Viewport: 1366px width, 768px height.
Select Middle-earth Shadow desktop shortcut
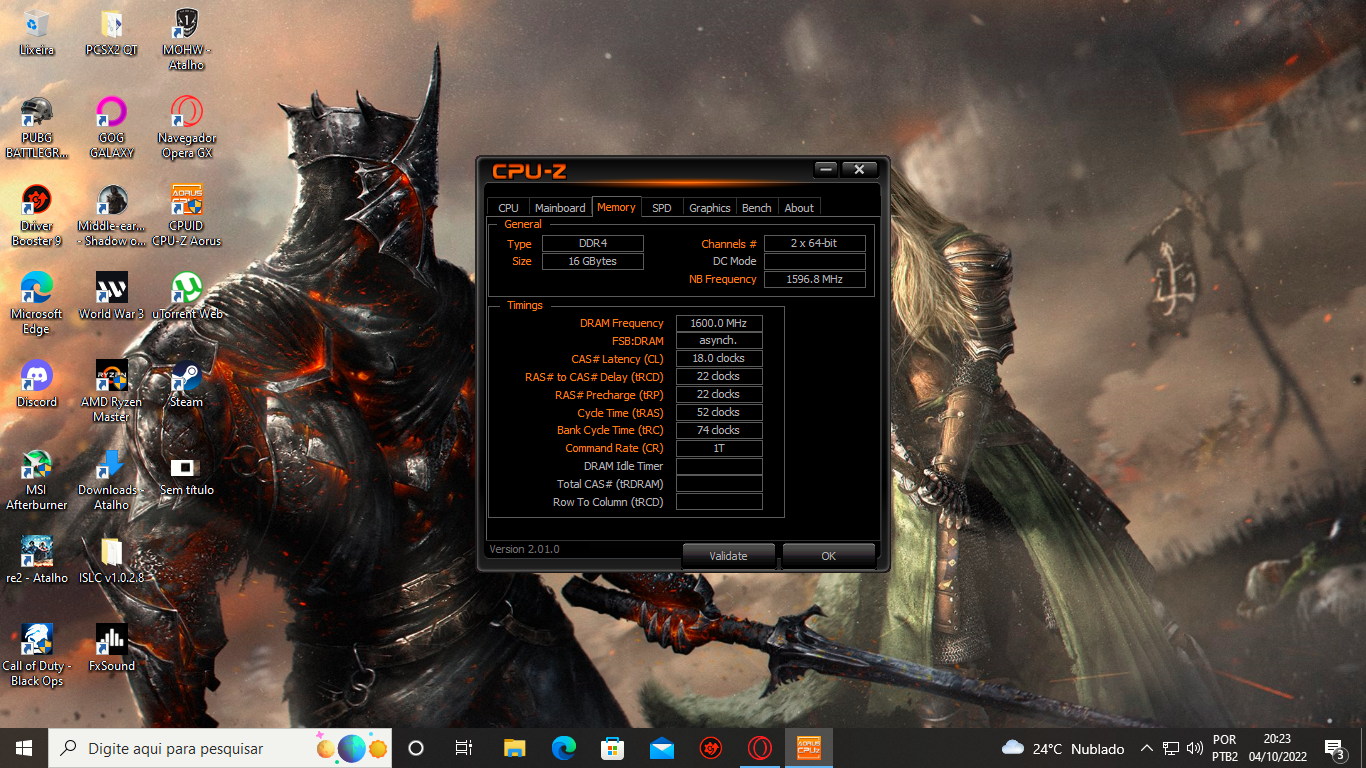[x=111, y=217]
